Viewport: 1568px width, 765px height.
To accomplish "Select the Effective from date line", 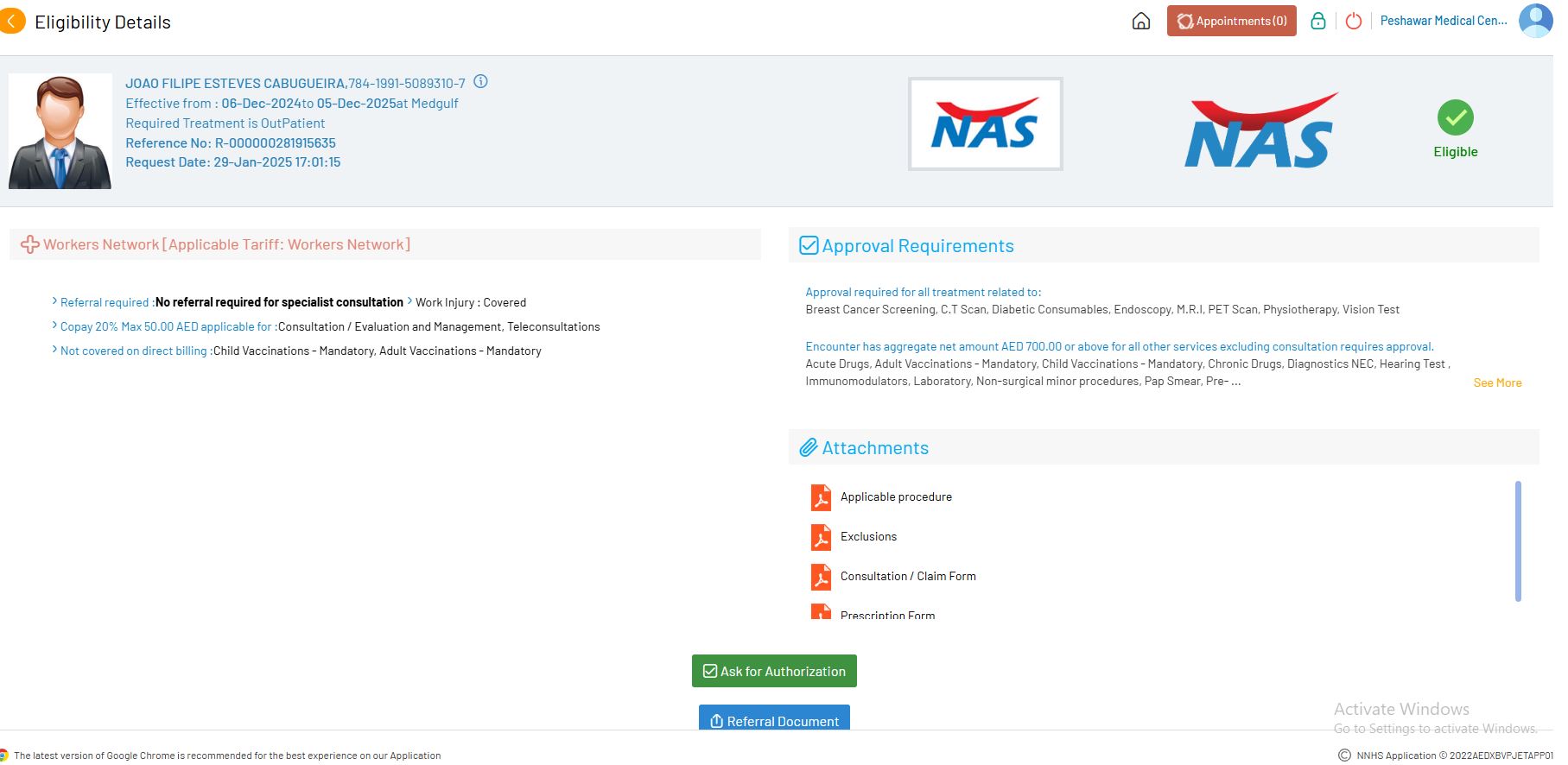I will tap(292, 103).
